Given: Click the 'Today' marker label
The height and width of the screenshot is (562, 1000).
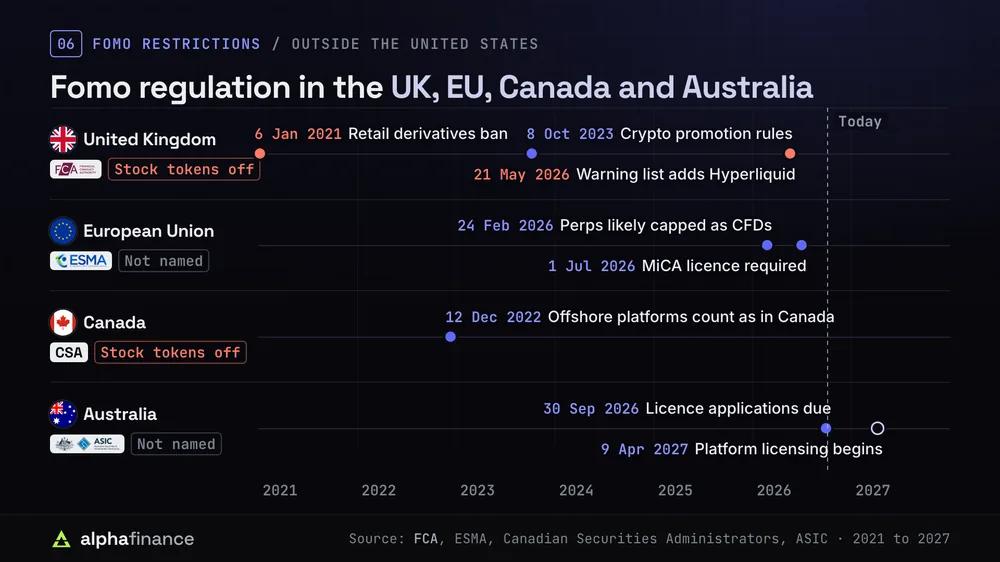Looking at the screenshot, I should pos(860,121).
